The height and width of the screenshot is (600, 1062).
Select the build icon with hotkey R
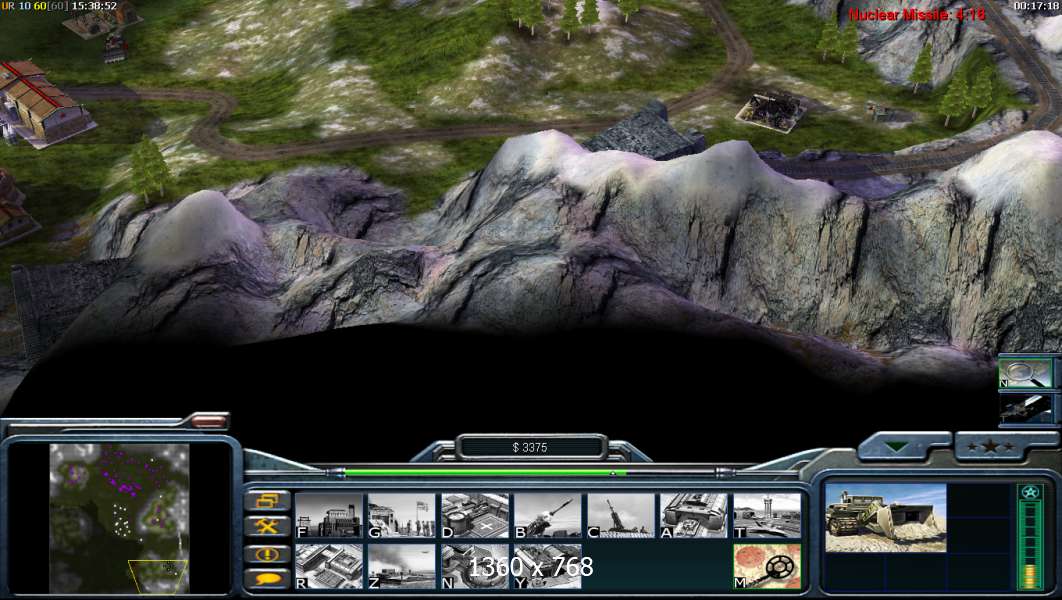[x=328, y=565]
